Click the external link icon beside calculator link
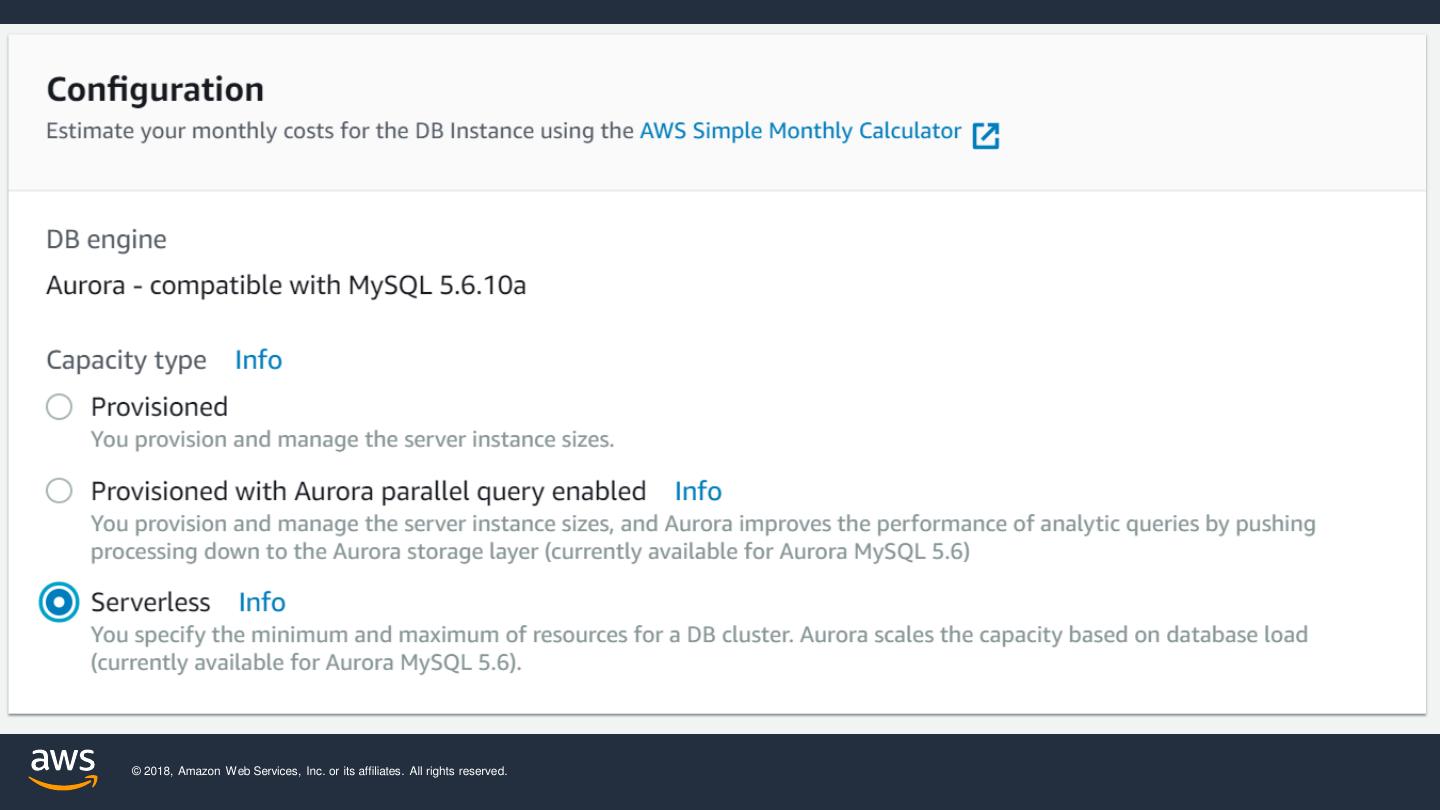Screen dimensions: 1440x810 click(985, 135)
